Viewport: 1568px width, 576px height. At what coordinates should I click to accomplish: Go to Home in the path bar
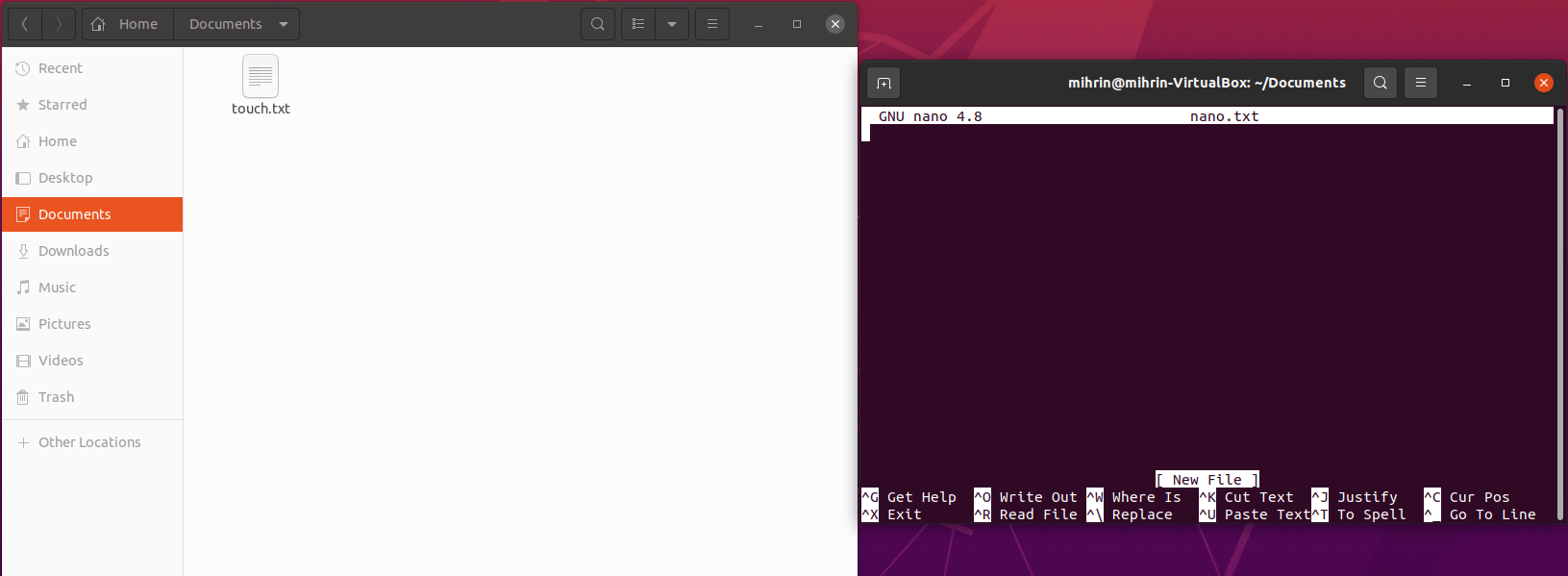pos(127,24)
